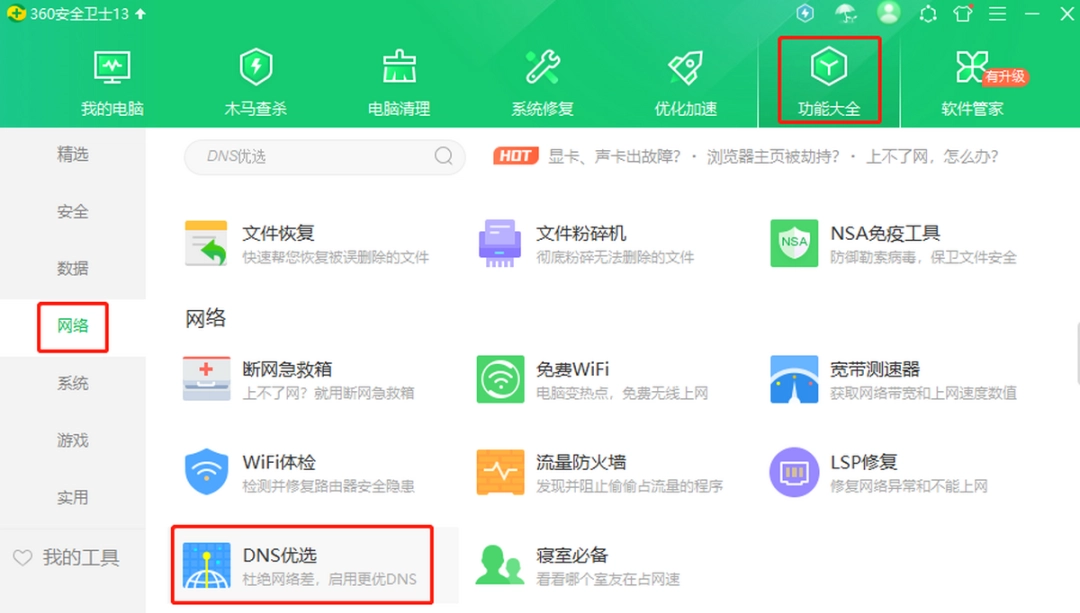This screenshot has width=1080, height=613.
Task: Open 软件管家 icon
Action: pyautogui.click(x=972, y=67)
